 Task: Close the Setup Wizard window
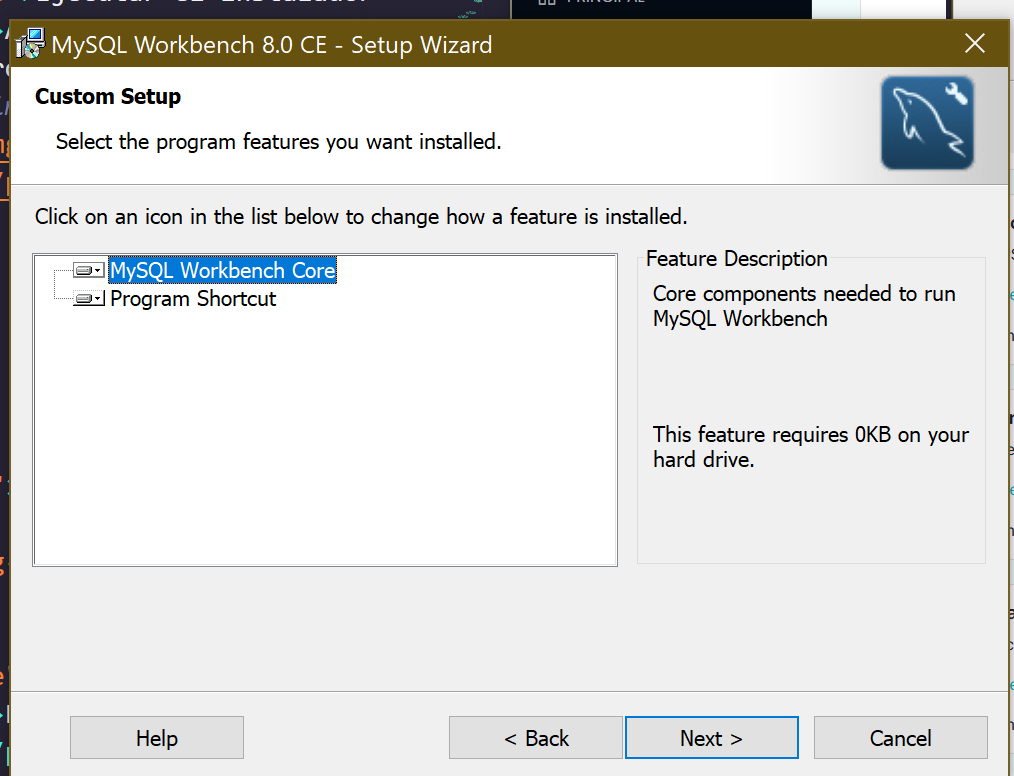975,43
